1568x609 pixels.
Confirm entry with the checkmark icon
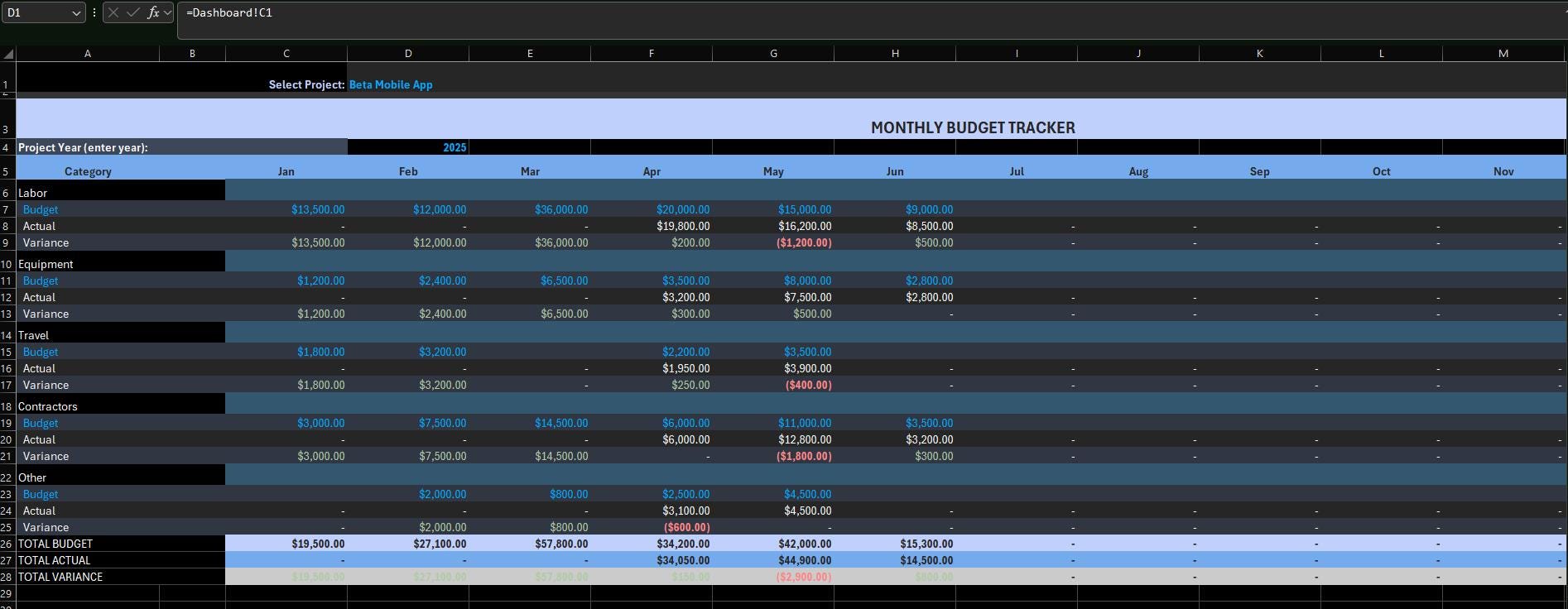click(133, 12)
